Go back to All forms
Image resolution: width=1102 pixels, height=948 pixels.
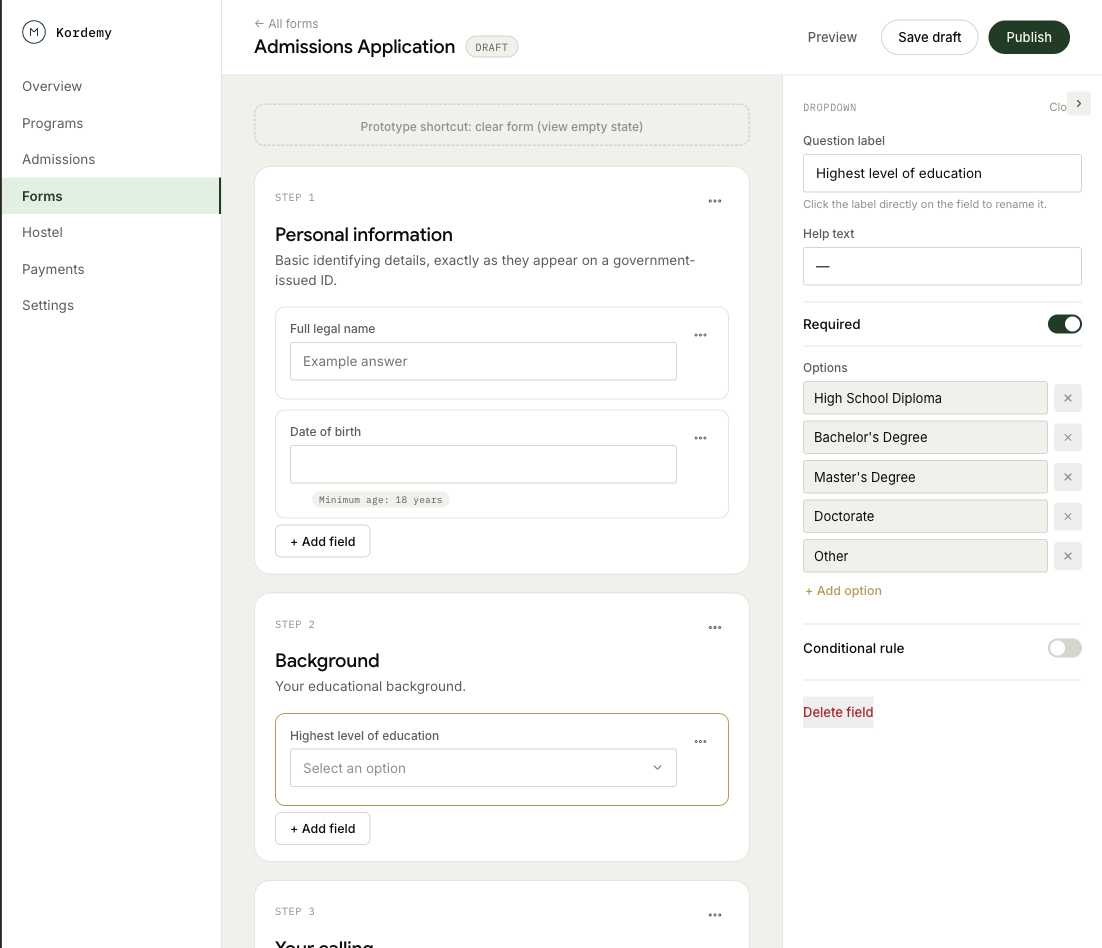click(x=286, y=24)
